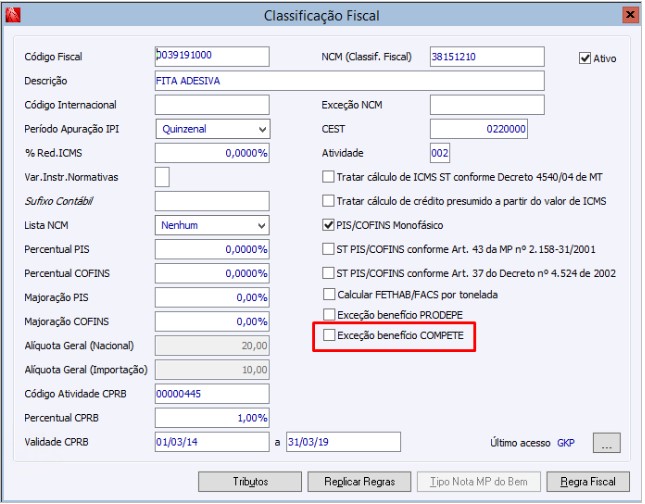Tick Exceção benefício PRODEPE checkbox
The image size is (645, 504).
pyautogui.click(x=329, y=315)
